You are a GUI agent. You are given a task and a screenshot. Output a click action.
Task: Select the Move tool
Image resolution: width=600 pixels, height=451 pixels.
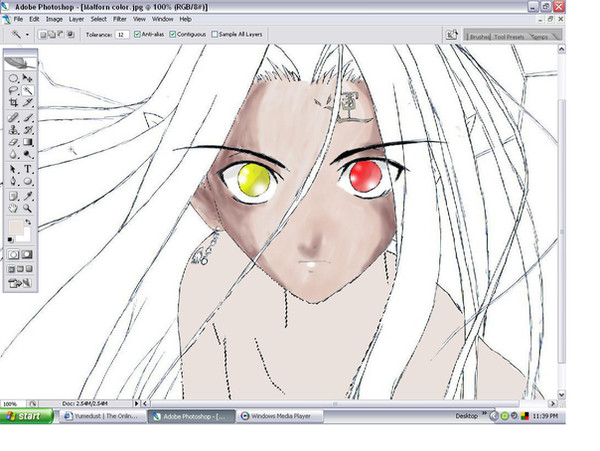[x=27, y=78]
